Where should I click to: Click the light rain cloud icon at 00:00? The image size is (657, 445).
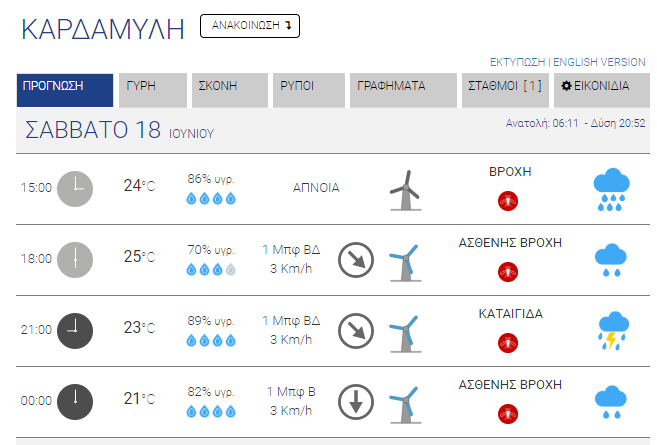[611, 402]
